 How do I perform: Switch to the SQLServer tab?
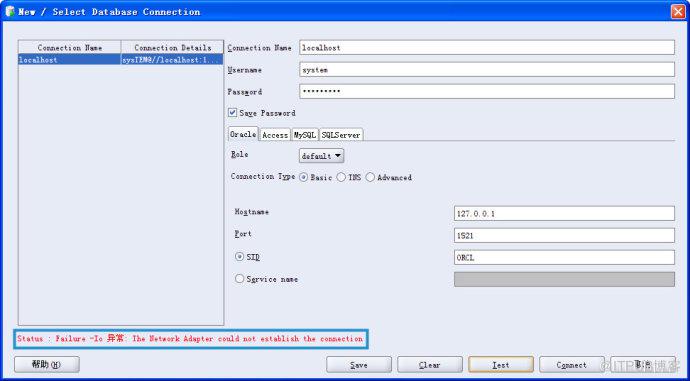pos(341,135)
